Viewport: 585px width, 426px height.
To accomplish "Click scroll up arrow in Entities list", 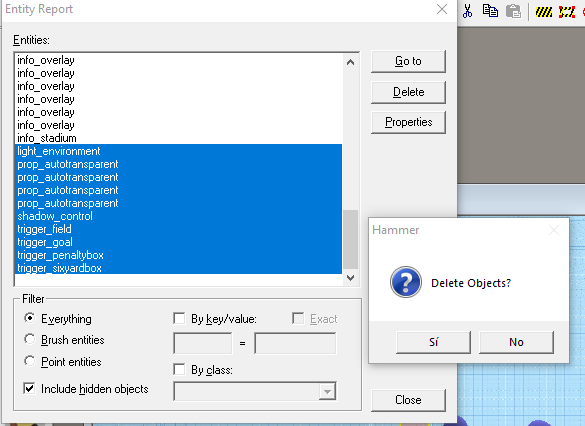I will tap(350, 62).
